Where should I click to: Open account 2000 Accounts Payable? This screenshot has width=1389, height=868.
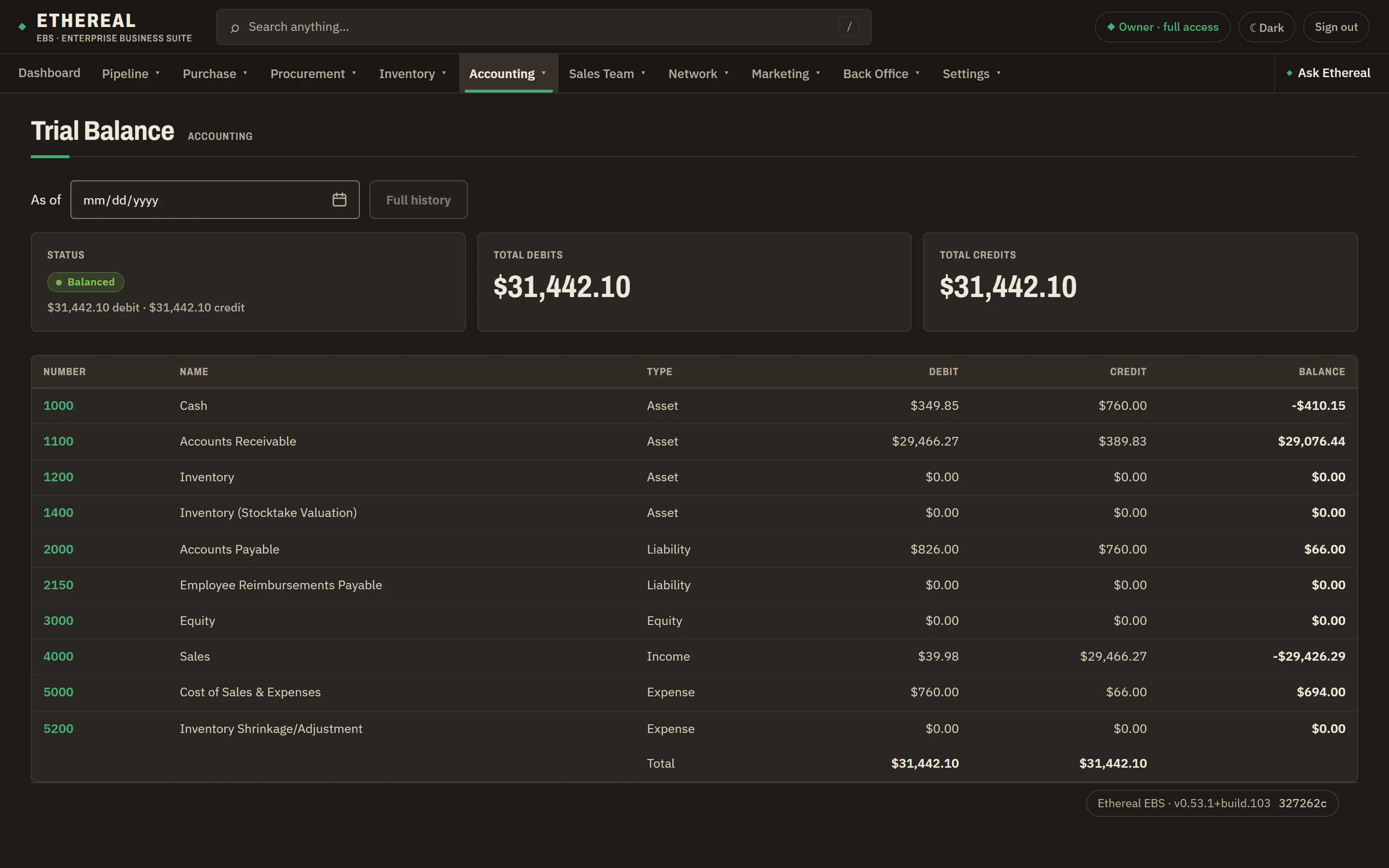(x=58, y=549)
